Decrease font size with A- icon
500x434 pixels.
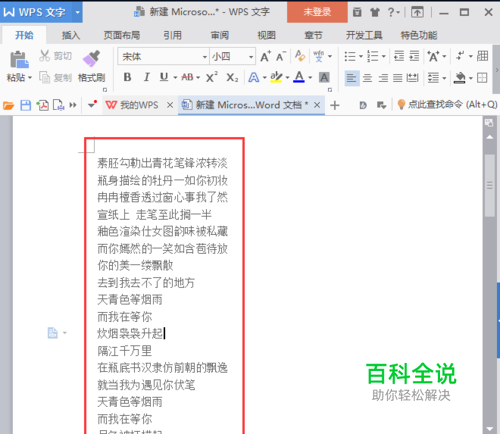(x=281, y=56)
